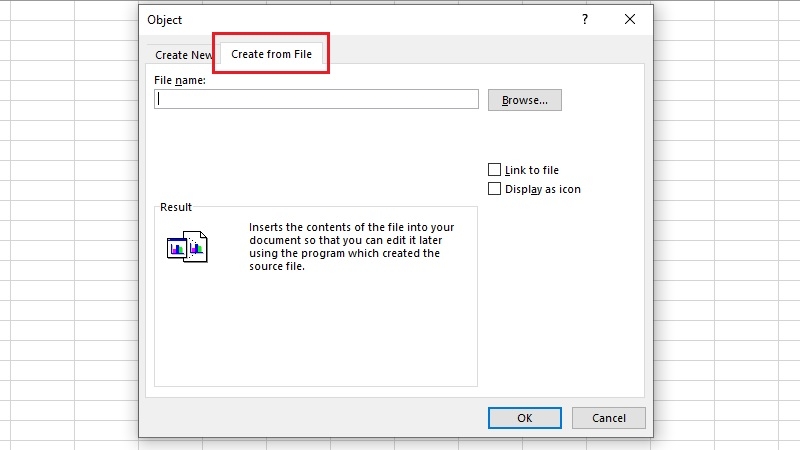Tick the Display as icon checkbox
This screenshot has height=450, width=800.
tap(494, 189)
